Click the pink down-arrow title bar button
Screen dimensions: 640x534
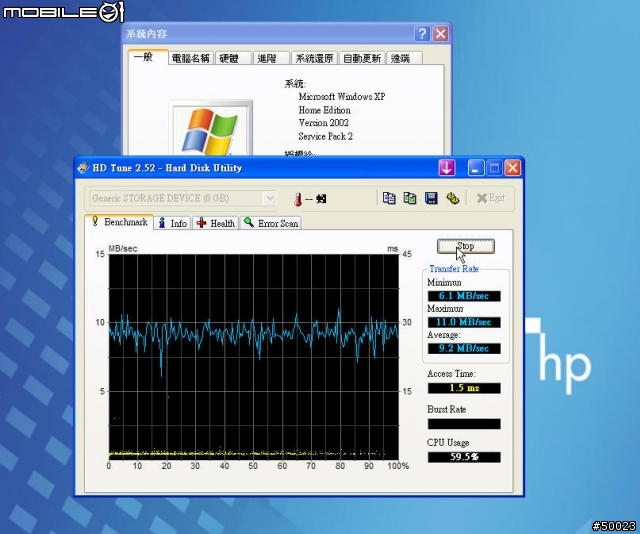click(x=447, y=168)
